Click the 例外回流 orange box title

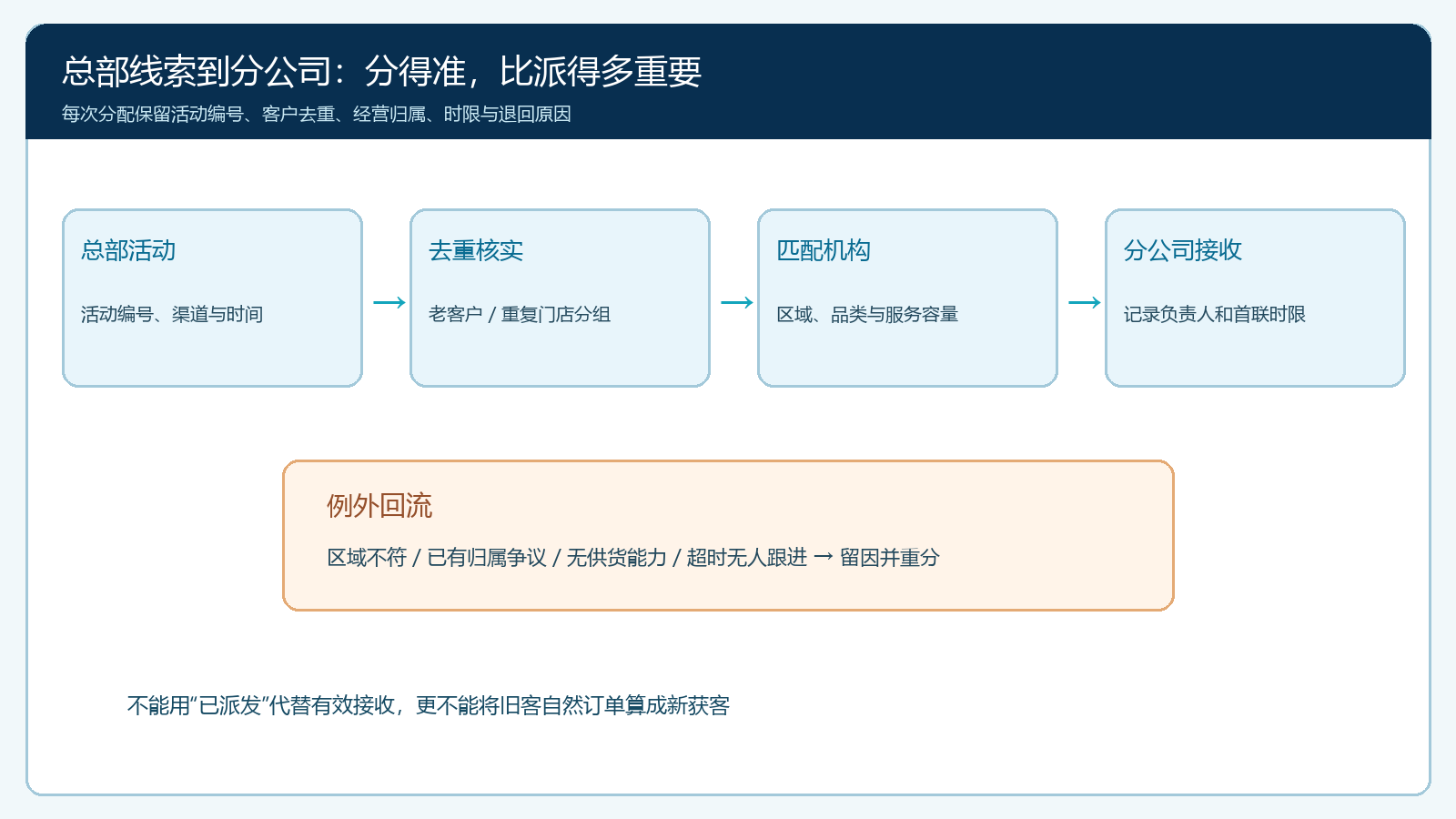tap(379, 506)
